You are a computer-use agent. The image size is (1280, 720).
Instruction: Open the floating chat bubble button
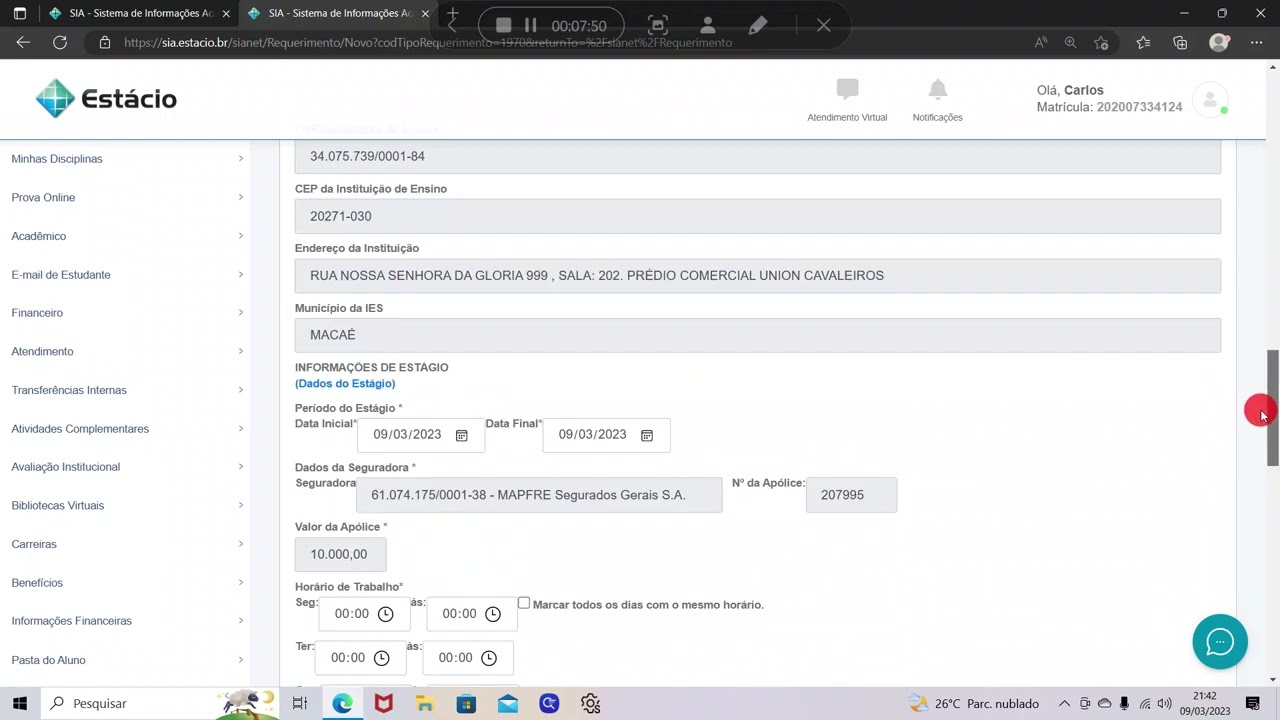point(1220,642)
